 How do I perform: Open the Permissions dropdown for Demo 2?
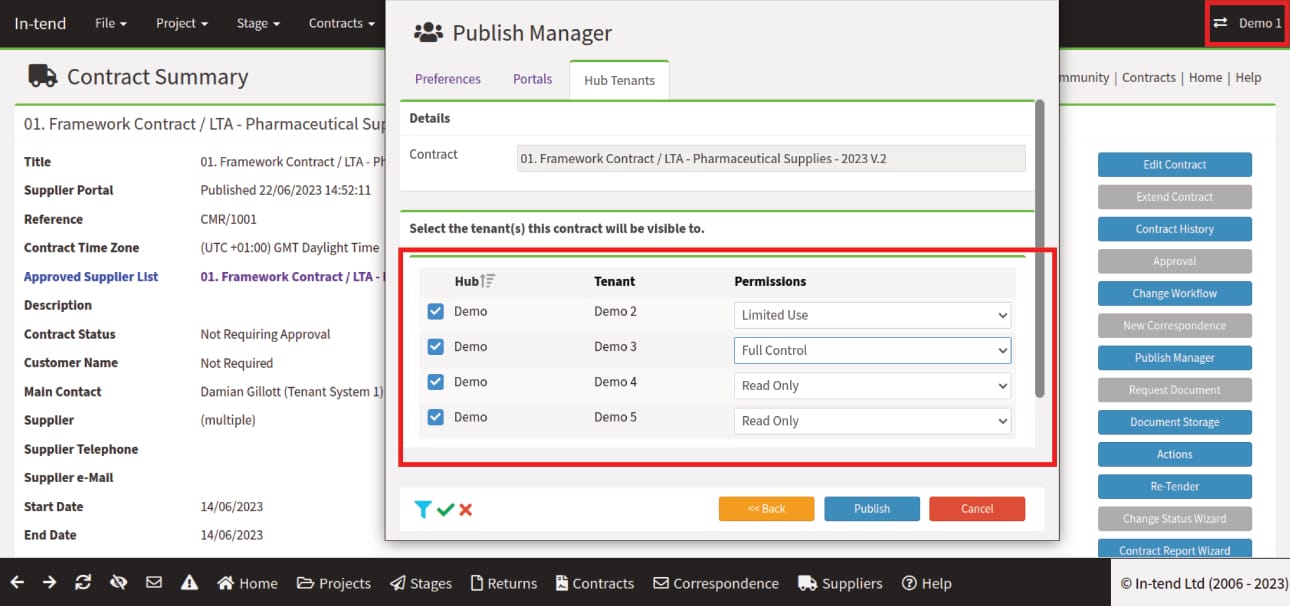click(x=871, y=315)
